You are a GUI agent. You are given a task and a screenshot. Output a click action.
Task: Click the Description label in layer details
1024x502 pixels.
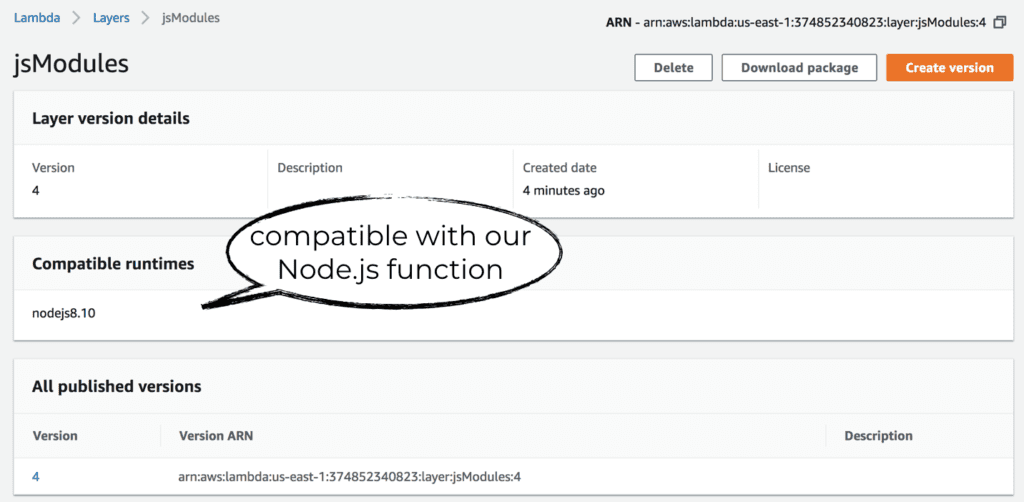coord(310,168)
